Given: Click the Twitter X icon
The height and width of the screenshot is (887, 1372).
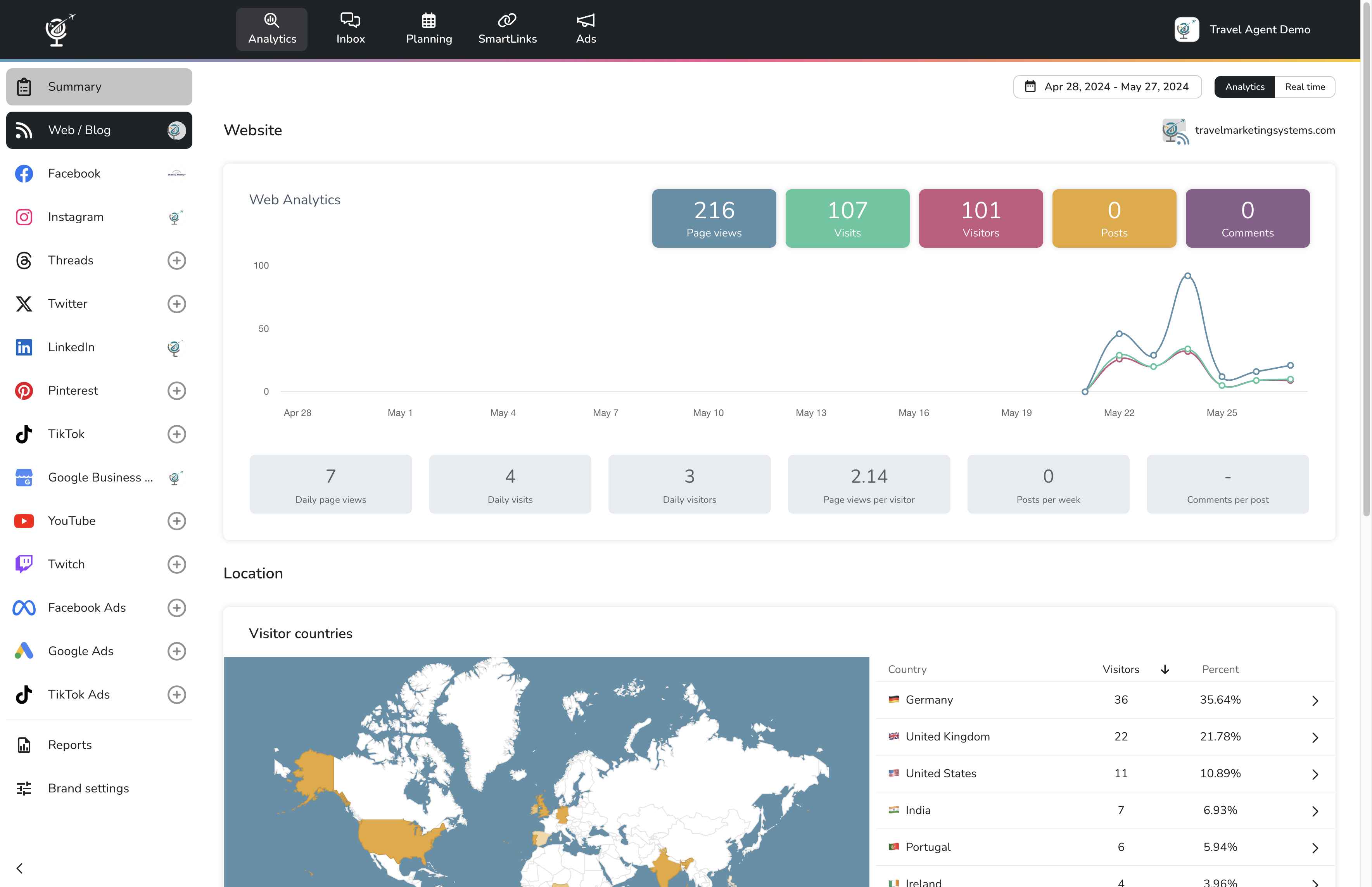Looking at the screenshot, I should [x=24, y=304].
